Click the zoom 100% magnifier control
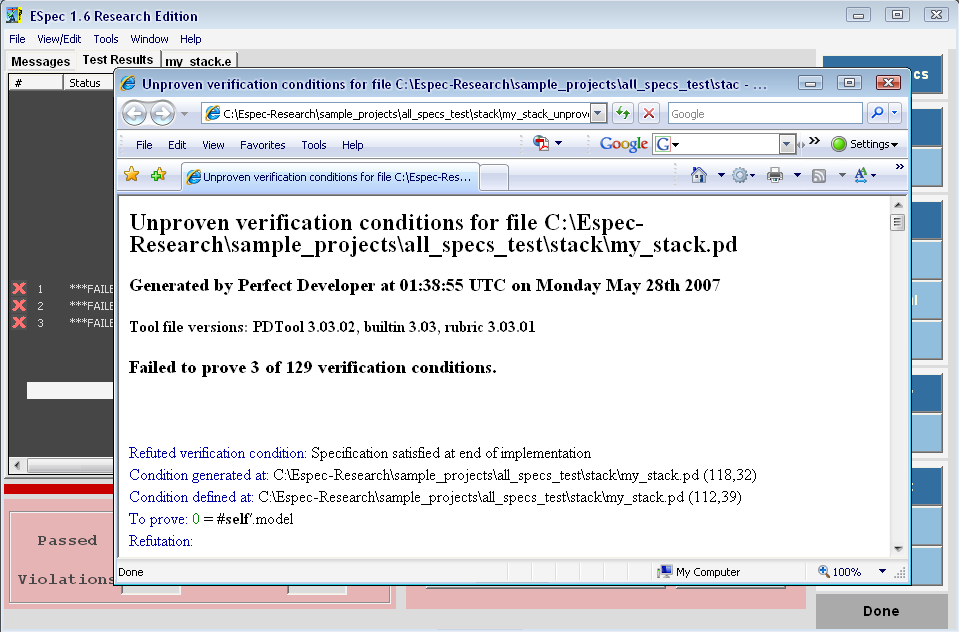The image size is (959, 632). [x=839, y=571]
